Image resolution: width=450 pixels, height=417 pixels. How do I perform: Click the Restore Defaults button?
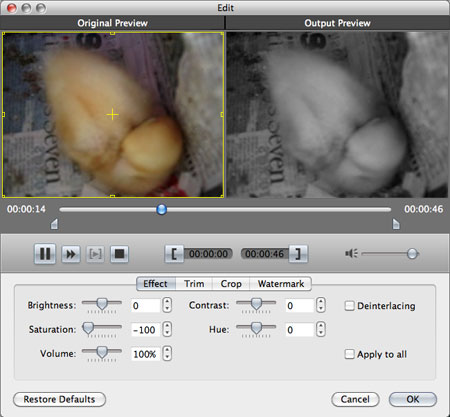point(59,399)
